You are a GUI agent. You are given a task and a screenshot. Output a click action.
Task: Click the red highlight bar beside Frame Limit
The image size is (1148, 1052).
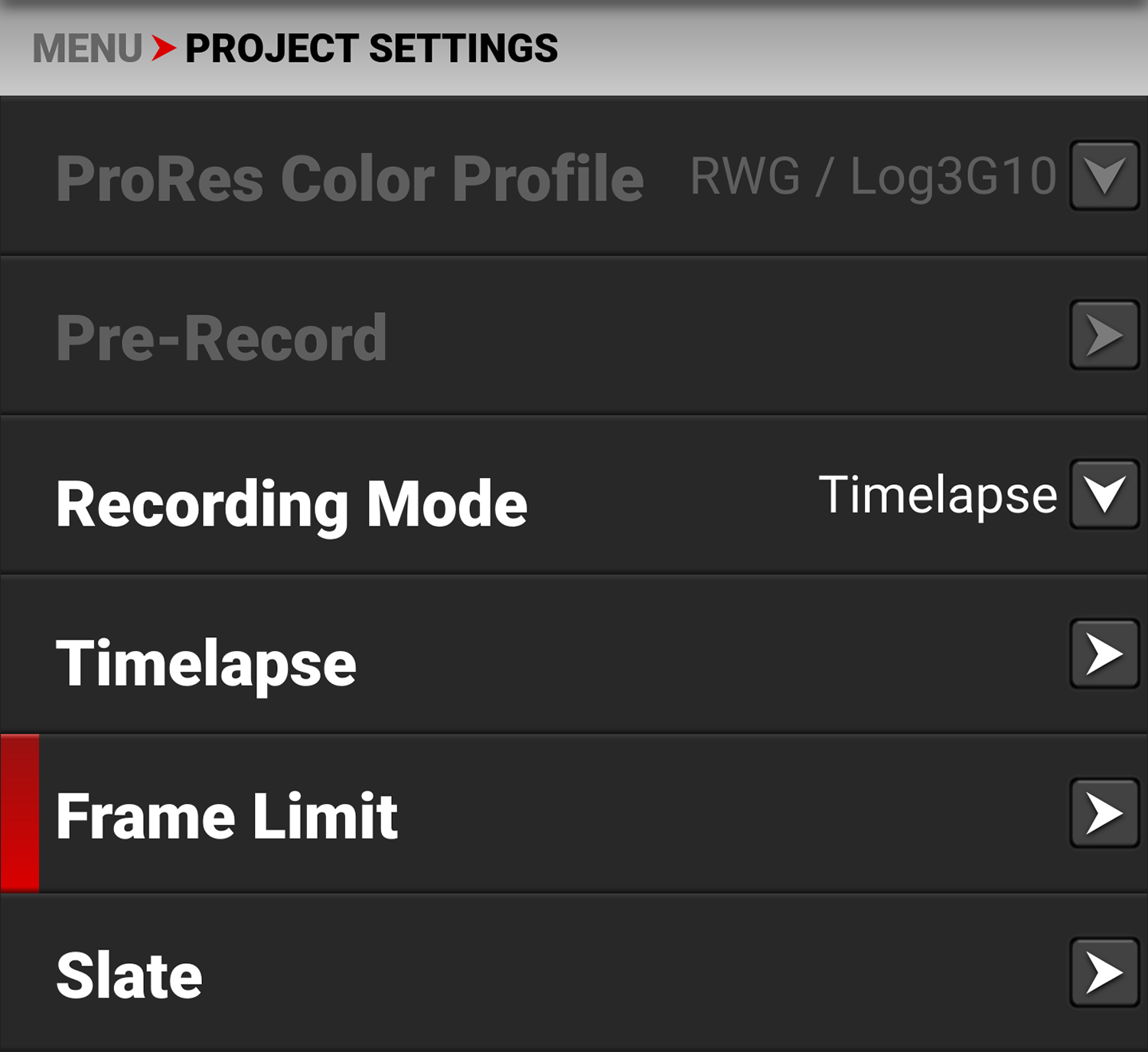click(x=20, y=813)
